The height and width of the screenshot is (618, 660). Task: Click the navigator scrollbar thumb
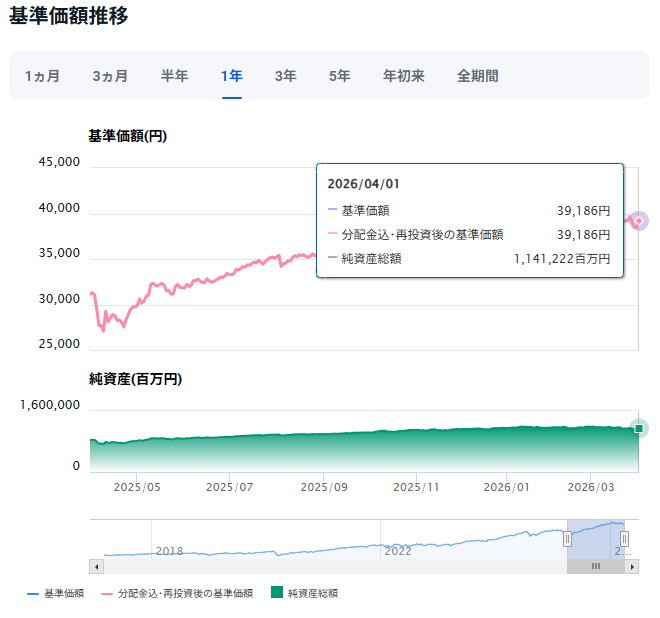tap(595, 566)
